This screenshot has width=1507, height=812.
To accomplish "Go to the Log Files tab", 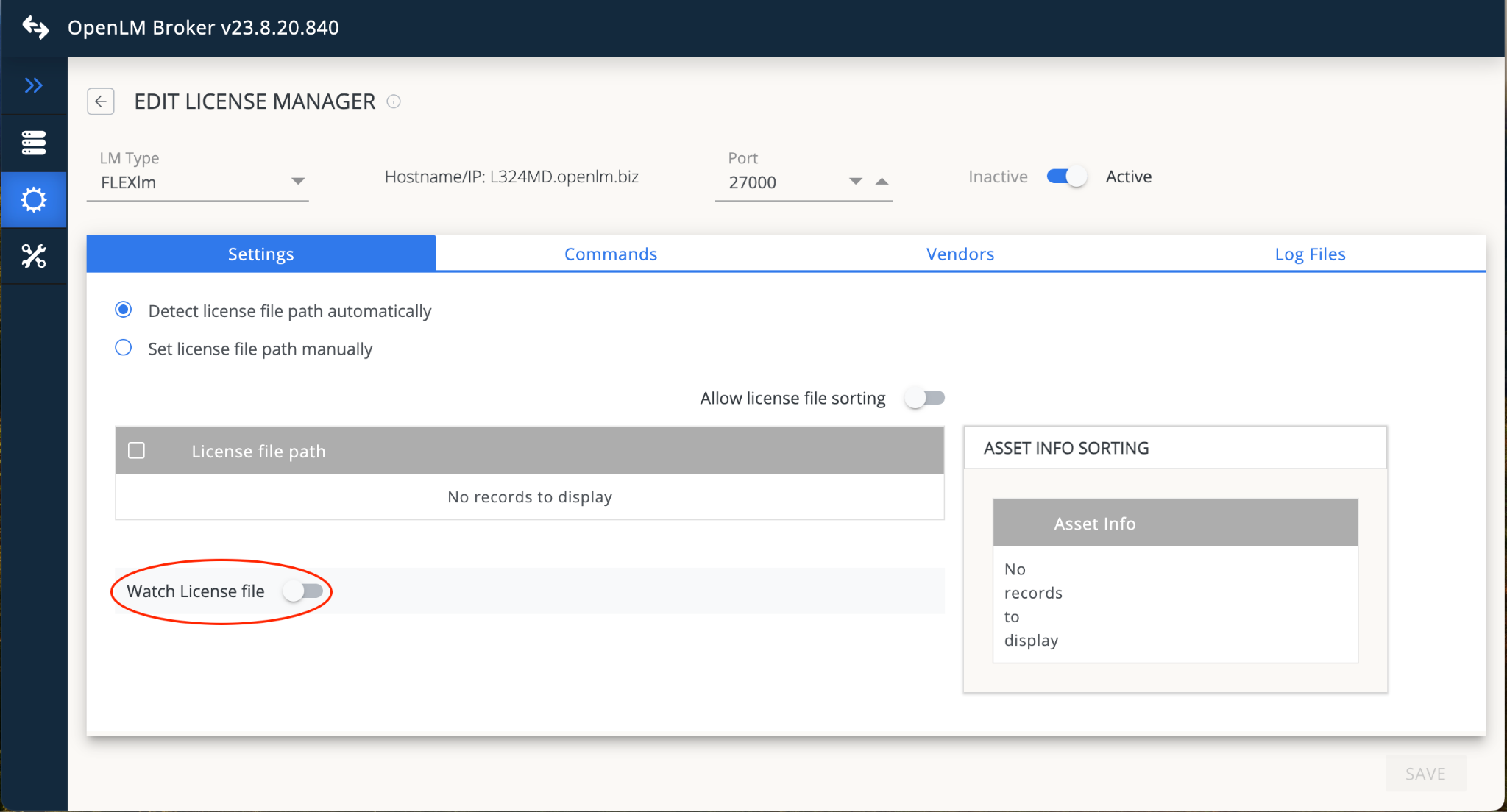I will 1310,254.
